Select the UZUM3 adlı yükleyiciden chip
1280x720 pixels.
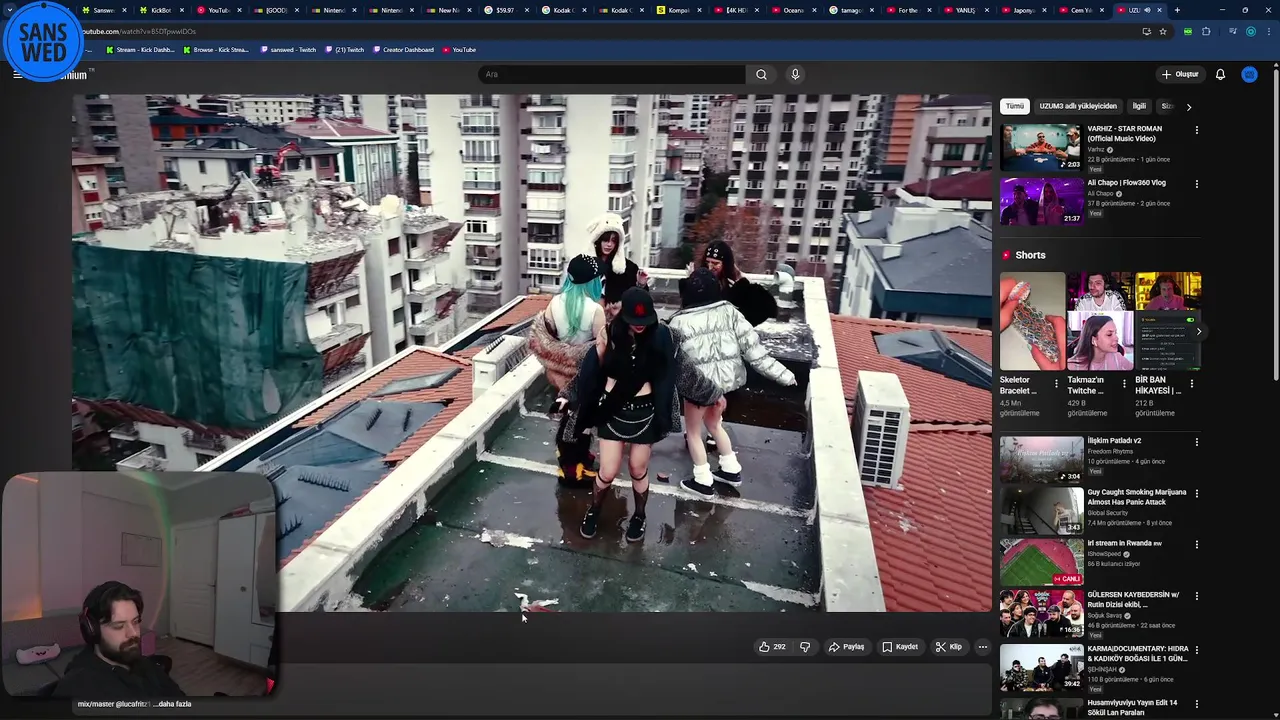pyautogui.click(x=1077, y=106)
